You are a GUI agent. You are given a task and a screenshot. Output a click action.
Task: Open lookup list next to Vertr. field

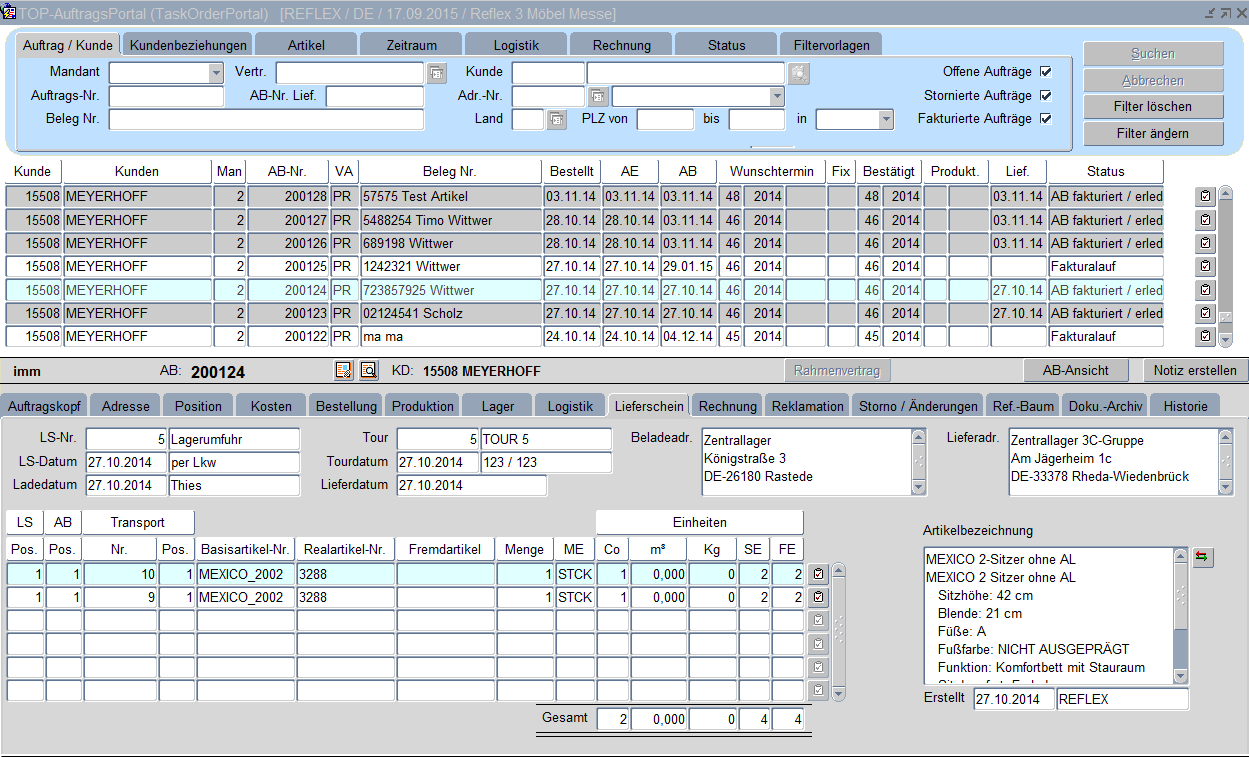tap(436, 73)
